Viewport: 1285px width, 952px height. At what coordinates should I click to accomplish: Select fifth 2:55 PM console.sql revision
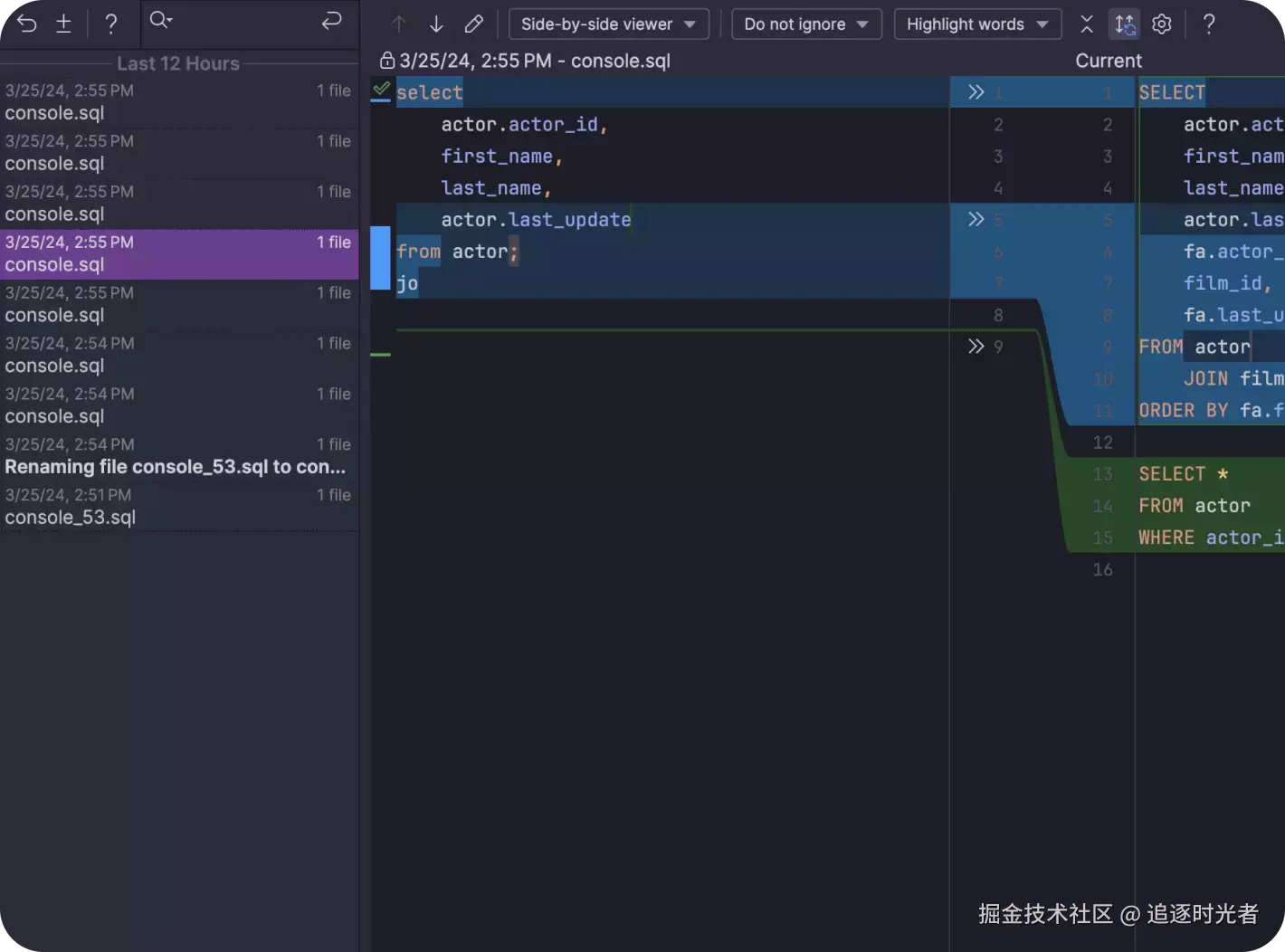pyautogui.click(x=179, y=305)
